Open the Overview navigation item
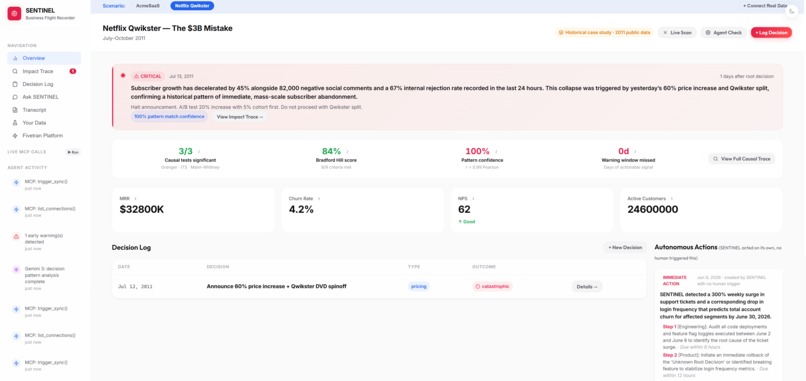 click(44, 58)
